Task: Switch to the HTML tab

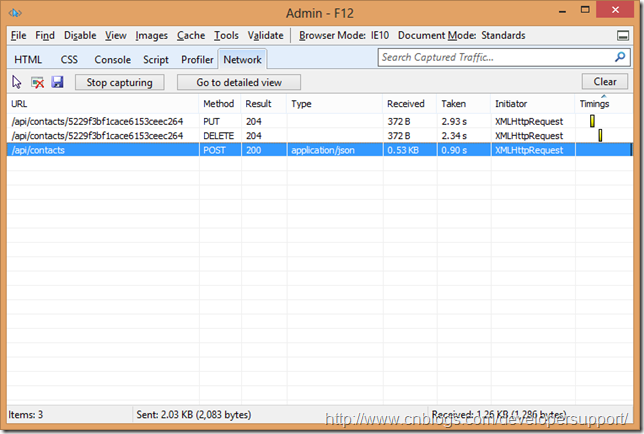Action: 28,60
